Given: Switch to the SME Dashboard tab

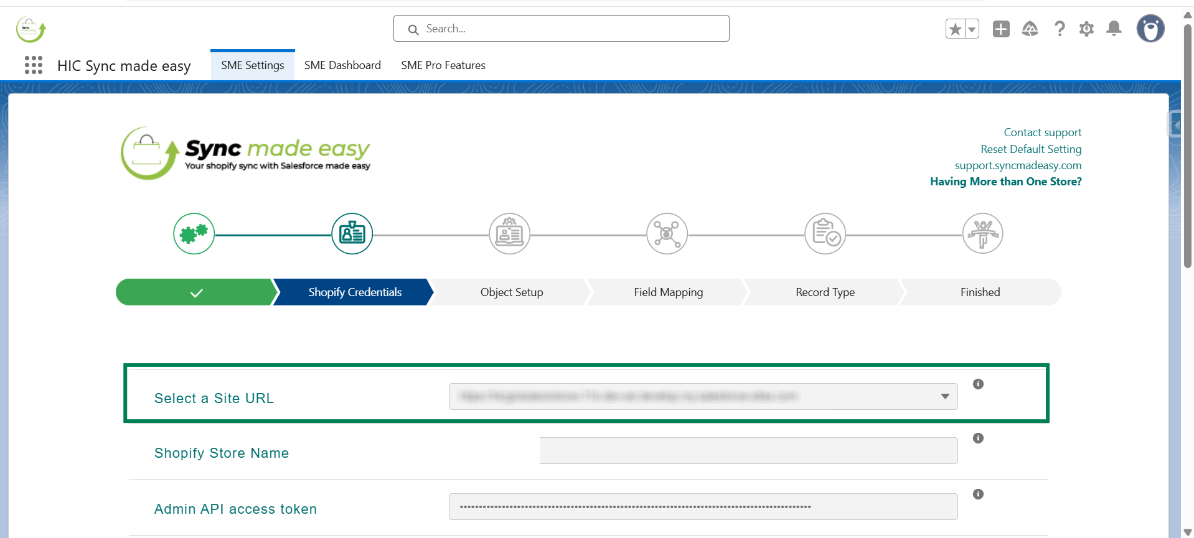Looking at the screenshot, I should [343, 65].
